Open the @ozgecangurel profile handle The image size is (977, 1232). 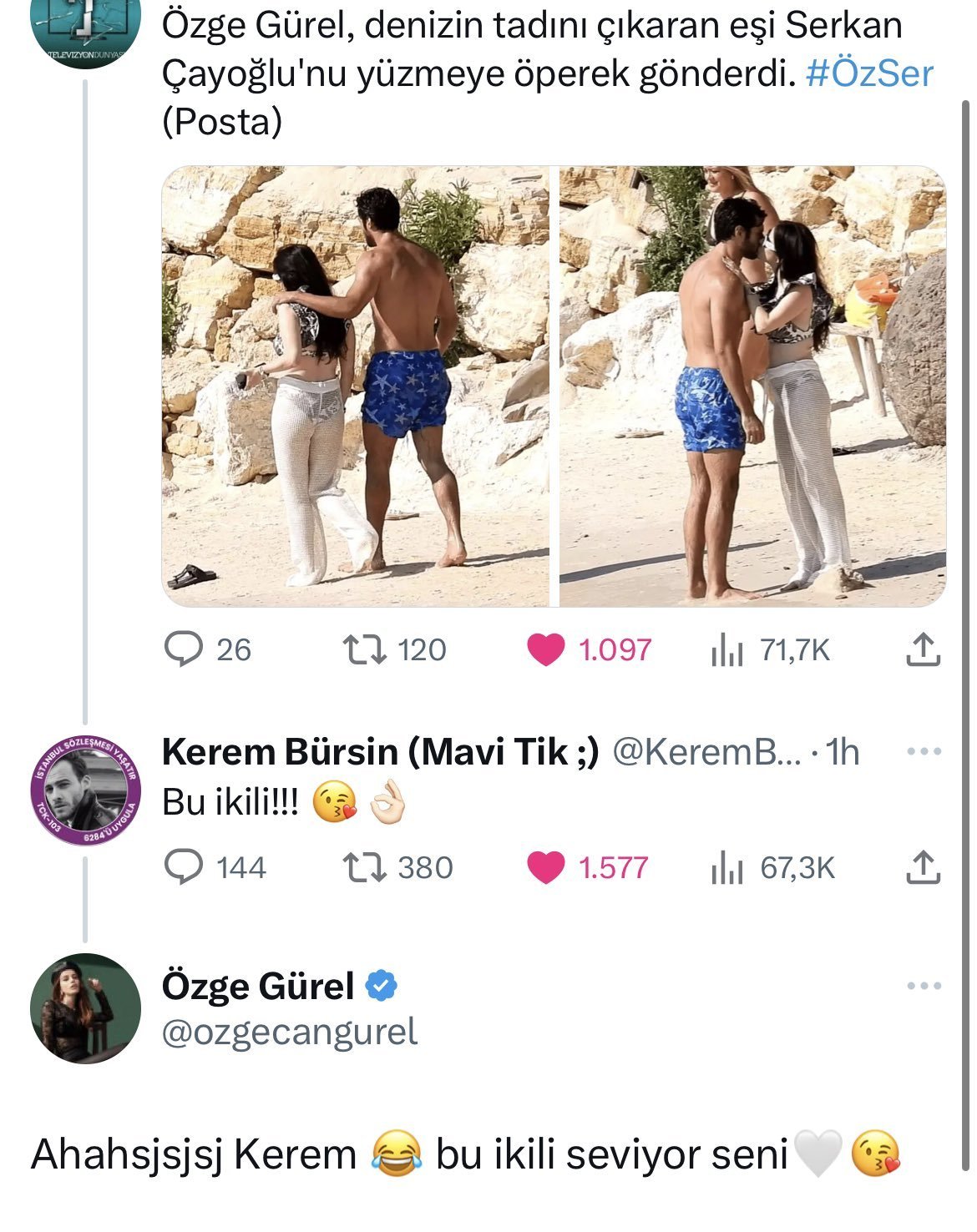pos(289,1033)
